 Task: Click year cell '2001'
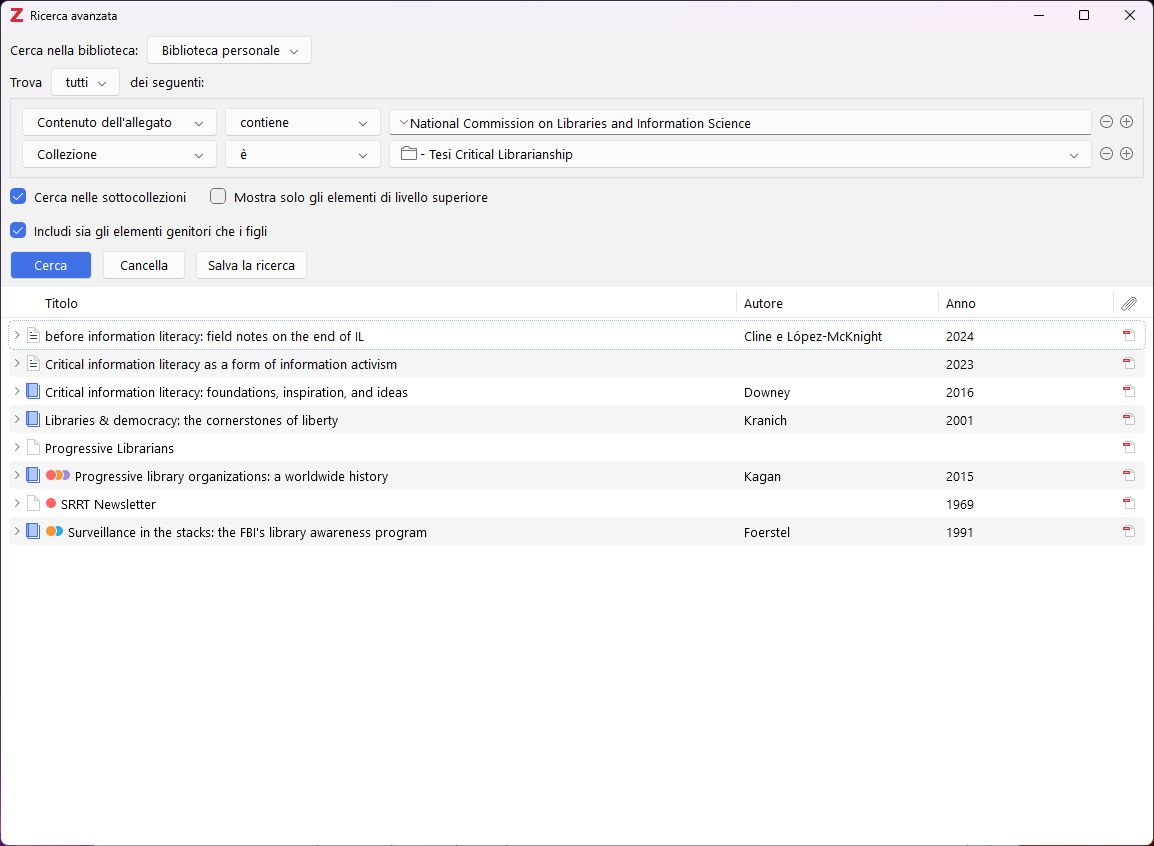[960, 420]
